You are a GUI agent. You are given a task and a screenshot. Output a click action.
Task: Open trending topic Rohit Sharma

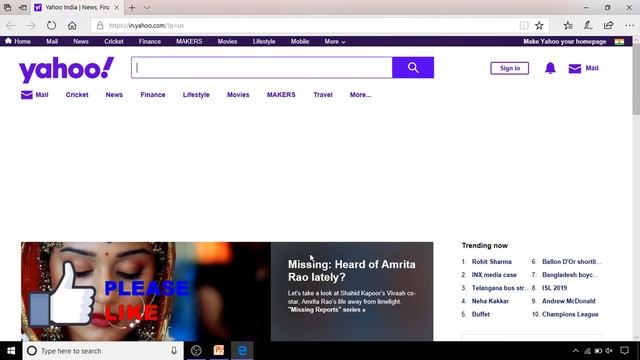coord(491,262)
